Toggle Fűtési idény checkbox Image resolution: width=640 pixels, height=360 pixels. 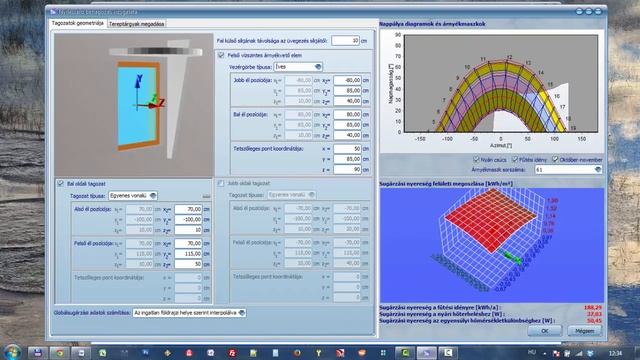pyautogui.click(x=515, y=159)
